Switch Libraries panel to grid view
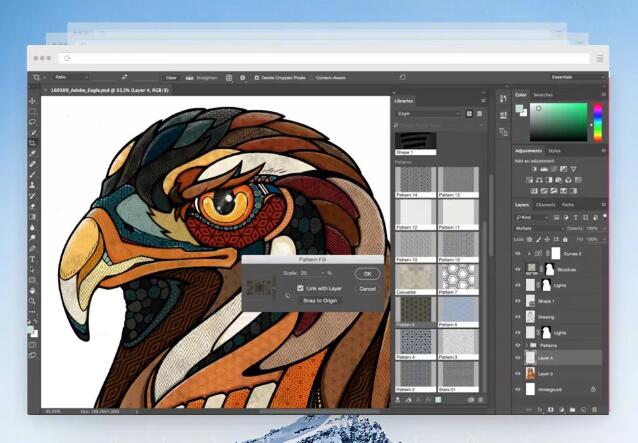This screenshot has height=443, width=638. point(469,113)
